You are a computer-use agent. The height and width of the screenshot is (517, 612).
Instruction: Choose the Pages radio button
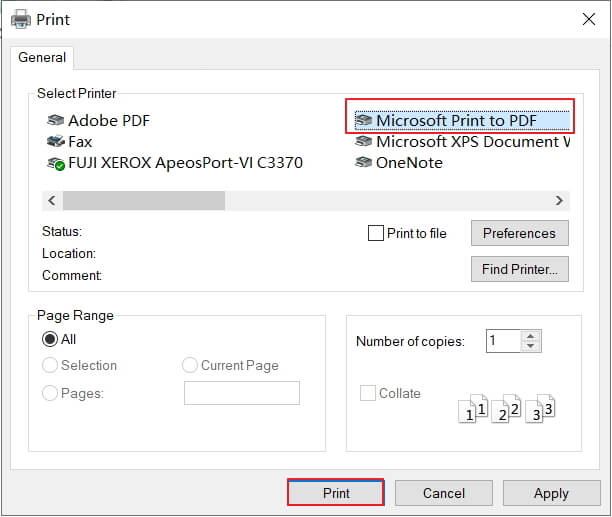(50, 393)
